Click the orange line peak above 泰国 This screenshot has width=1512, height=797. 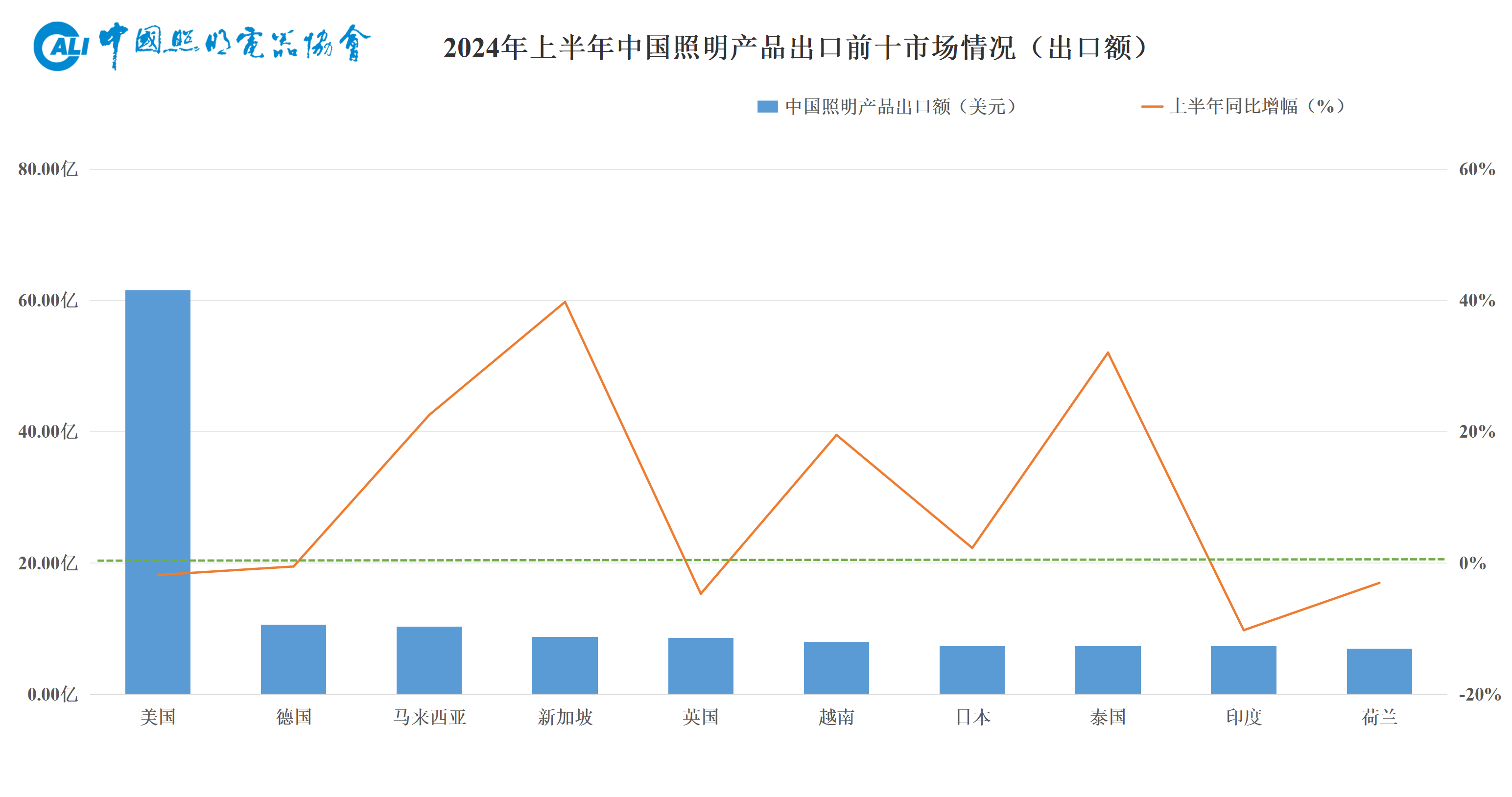[1108, 352]
